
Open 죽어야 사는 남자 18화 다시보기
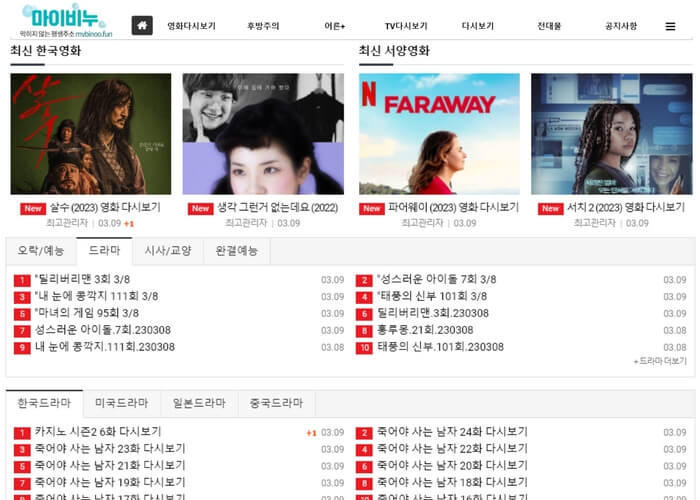pyautogui.click(x=452, y=483)
